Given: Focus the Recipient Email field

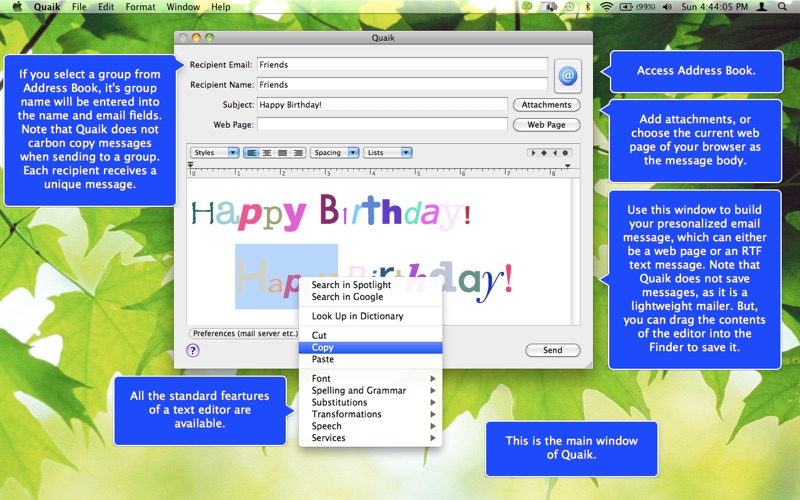Looking at the screenshot, I should point(402,64).
